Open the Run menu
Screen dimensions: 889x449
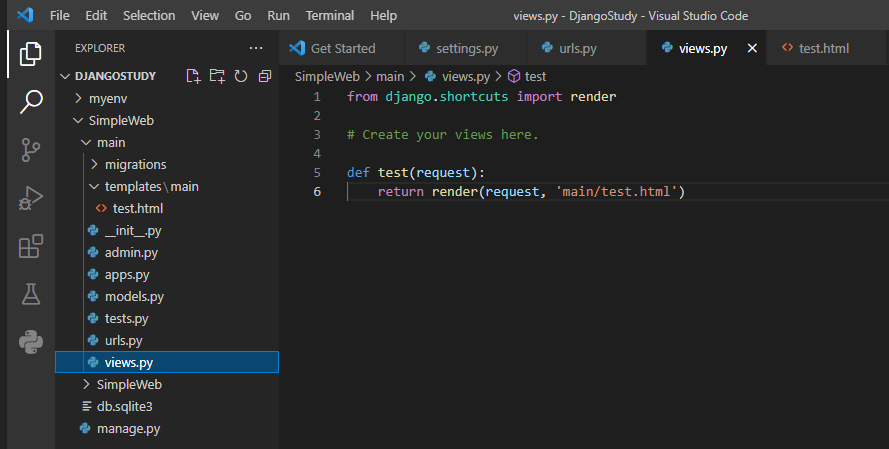(x=278, y=15)
